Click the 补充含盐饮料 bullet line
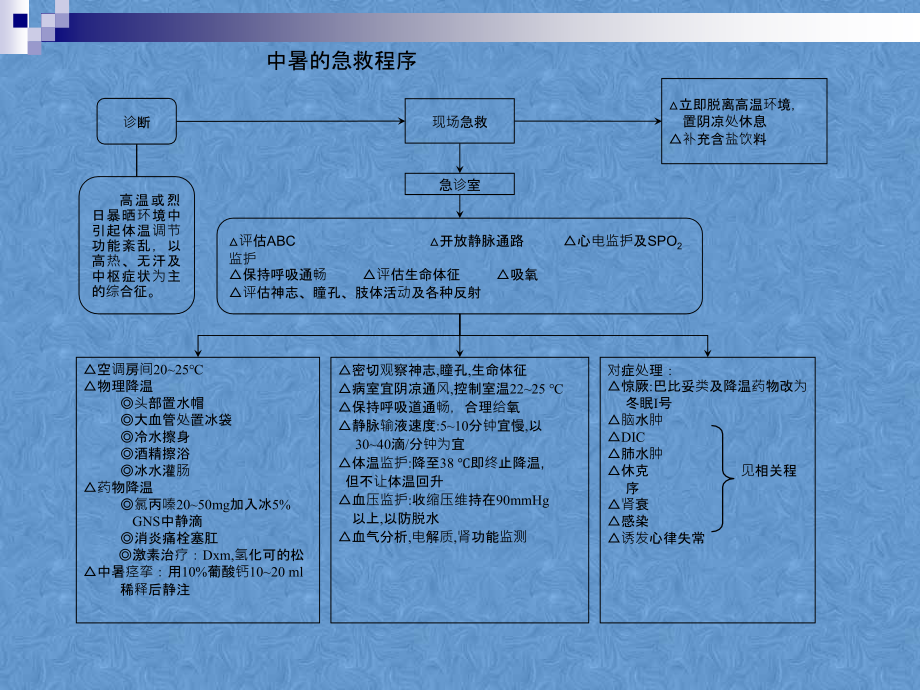The width and height of the screenshot is (920, 690). point(718,139)
